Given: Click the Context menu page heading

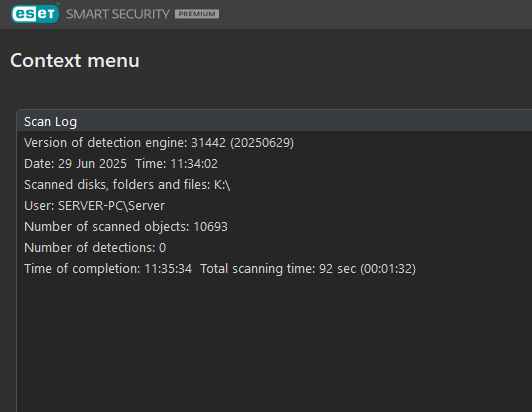Looking at the screenshot, I should (75, 61).
